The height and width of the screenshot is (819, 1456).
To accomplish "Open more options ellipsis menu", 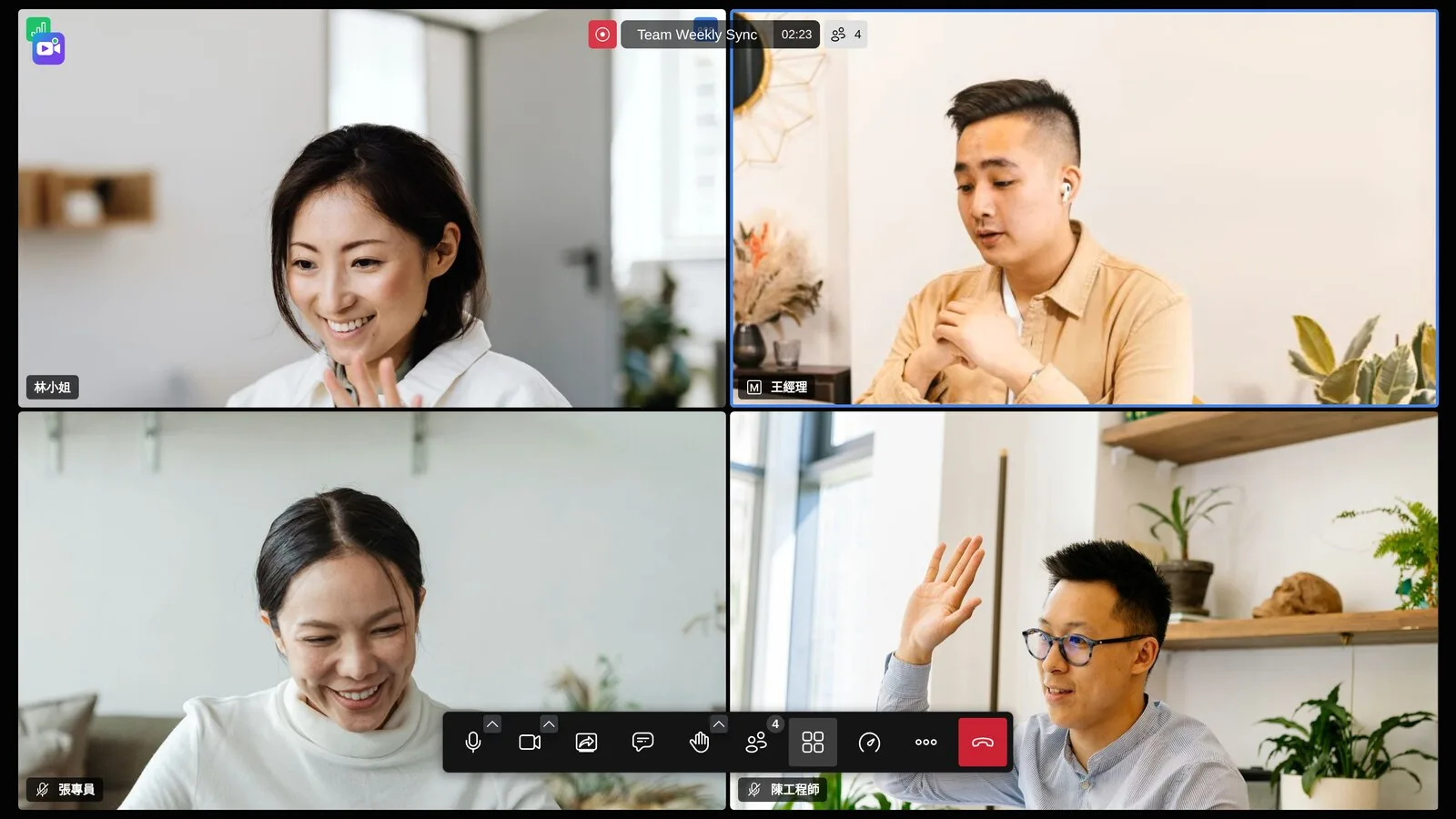I will (x=925, y=743).
